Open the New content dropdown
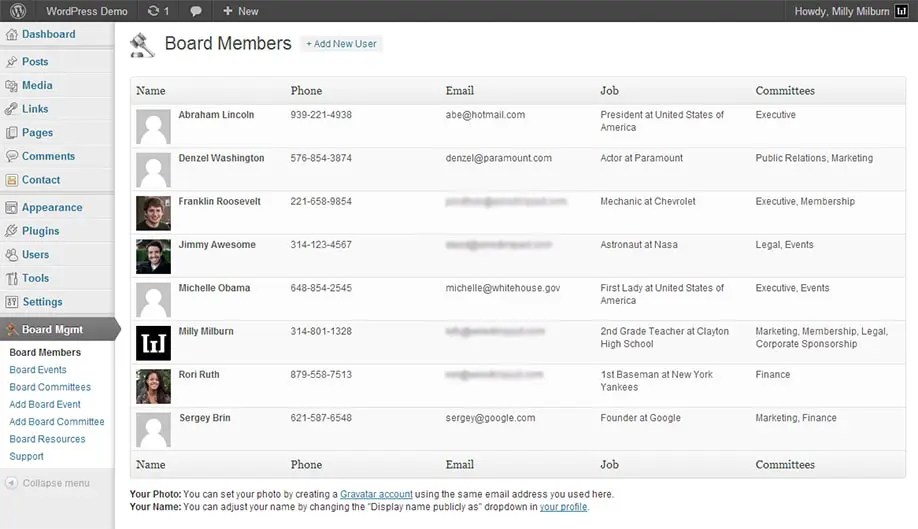Viewport: 918px width, 529px height. coord(240,11)
